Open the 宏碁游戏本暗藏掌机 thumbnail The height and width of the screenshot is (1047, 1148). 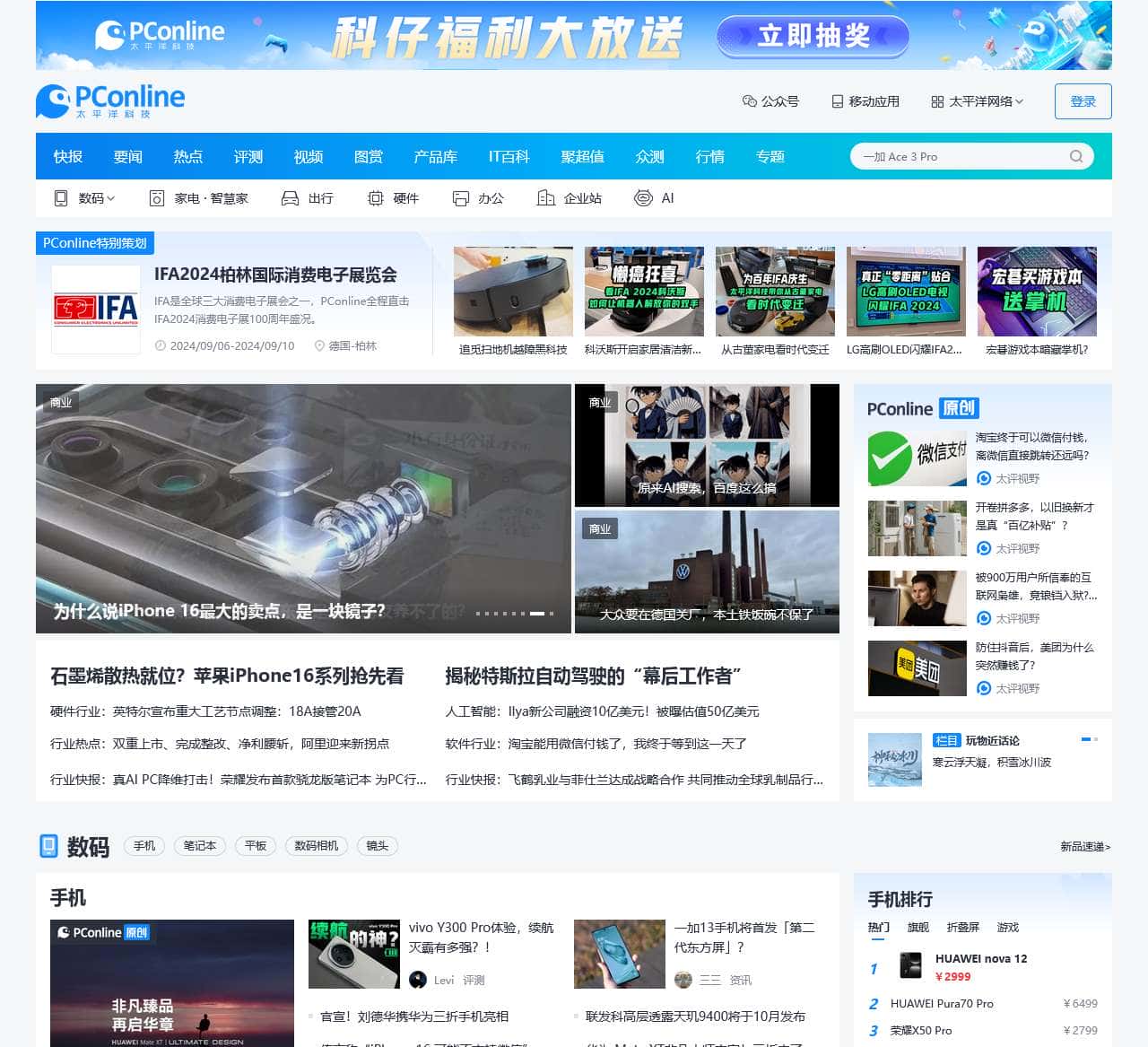(x=1037, y=292)
